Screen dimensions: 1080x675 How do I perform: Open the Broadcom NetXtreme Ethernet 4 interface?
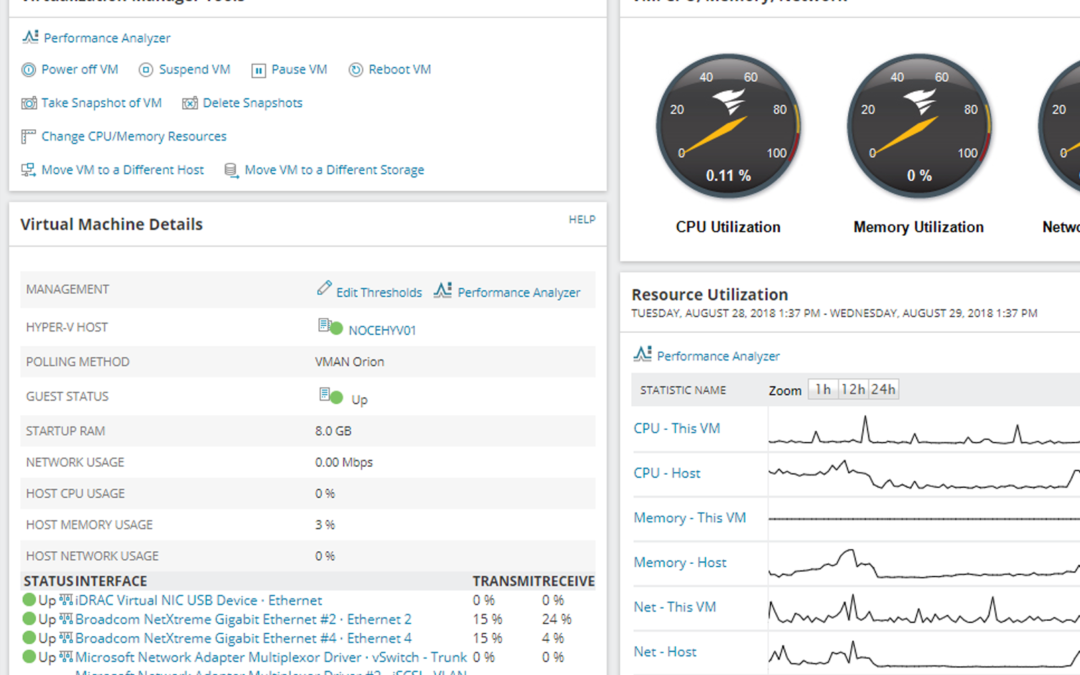[x=243, y=638]
